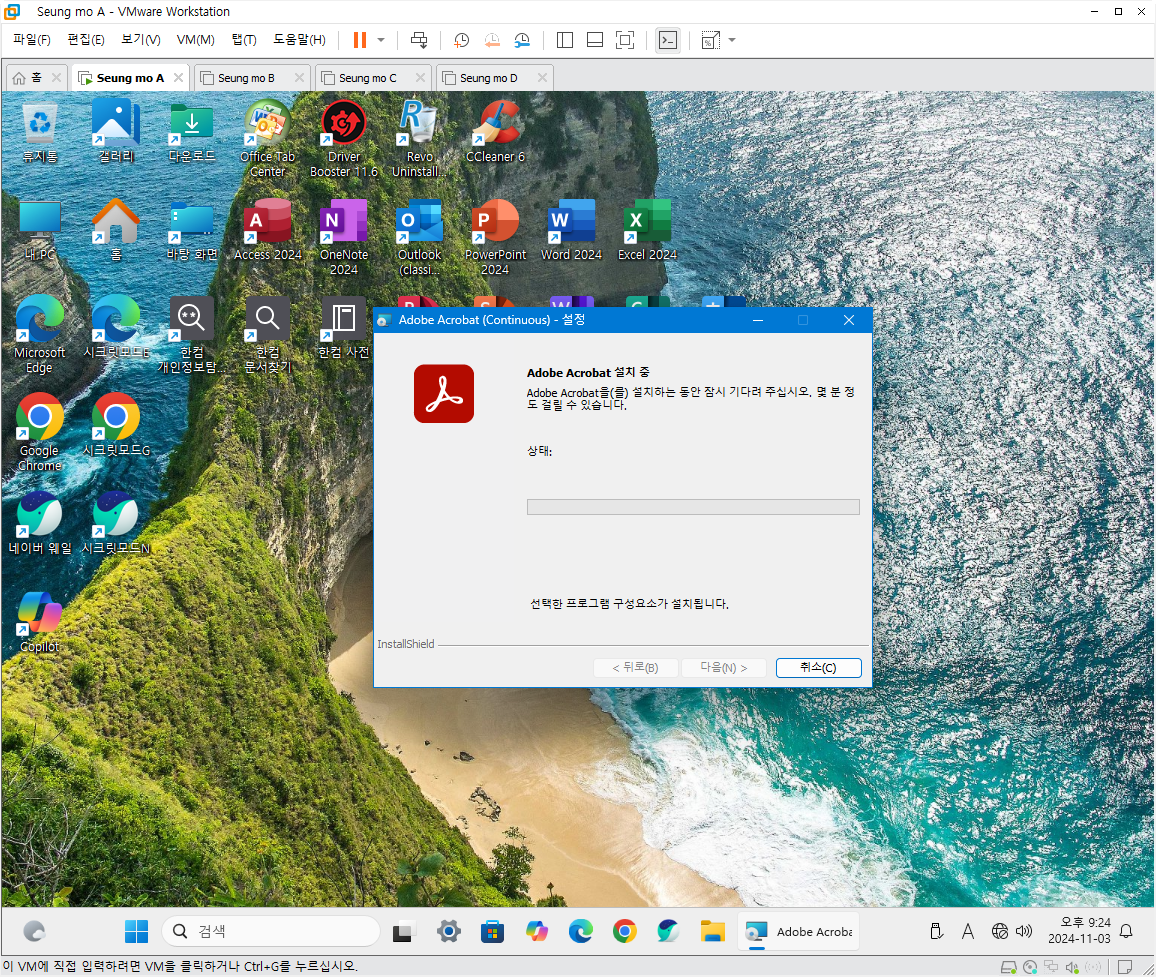Image resolution: width=1156 pixels, height=977 pixels.
Task: Select the Driver Booster 11.6 icon
Action: tap(344, 140)
